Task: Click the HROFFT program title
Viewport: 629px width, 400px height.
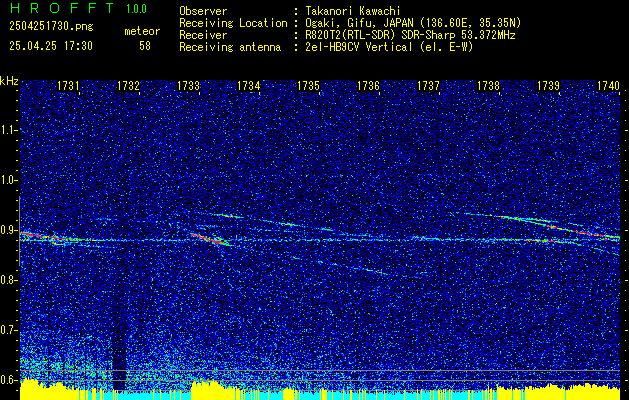Action: [x=61, y=8]
